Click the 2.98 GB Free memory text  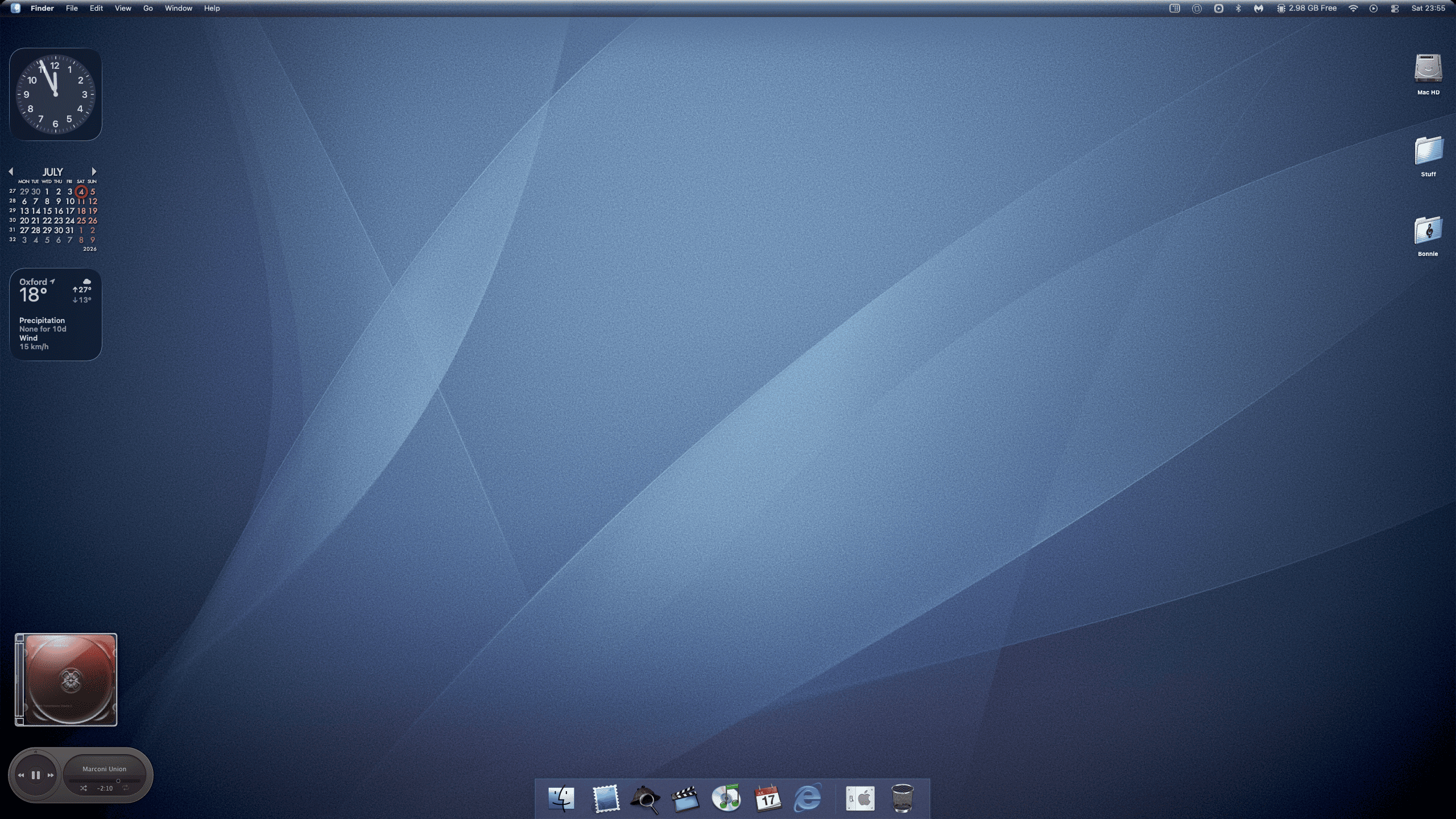pos(1313,9)
